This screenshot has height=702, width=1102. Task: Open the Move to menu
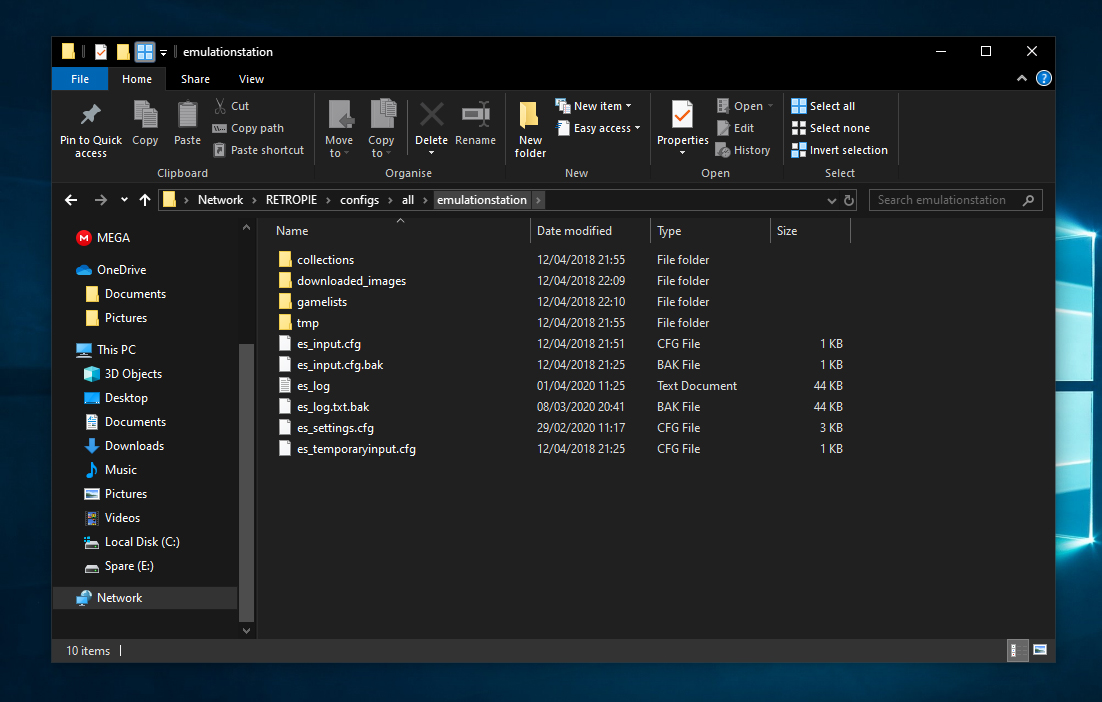click(x=339, y=129)
